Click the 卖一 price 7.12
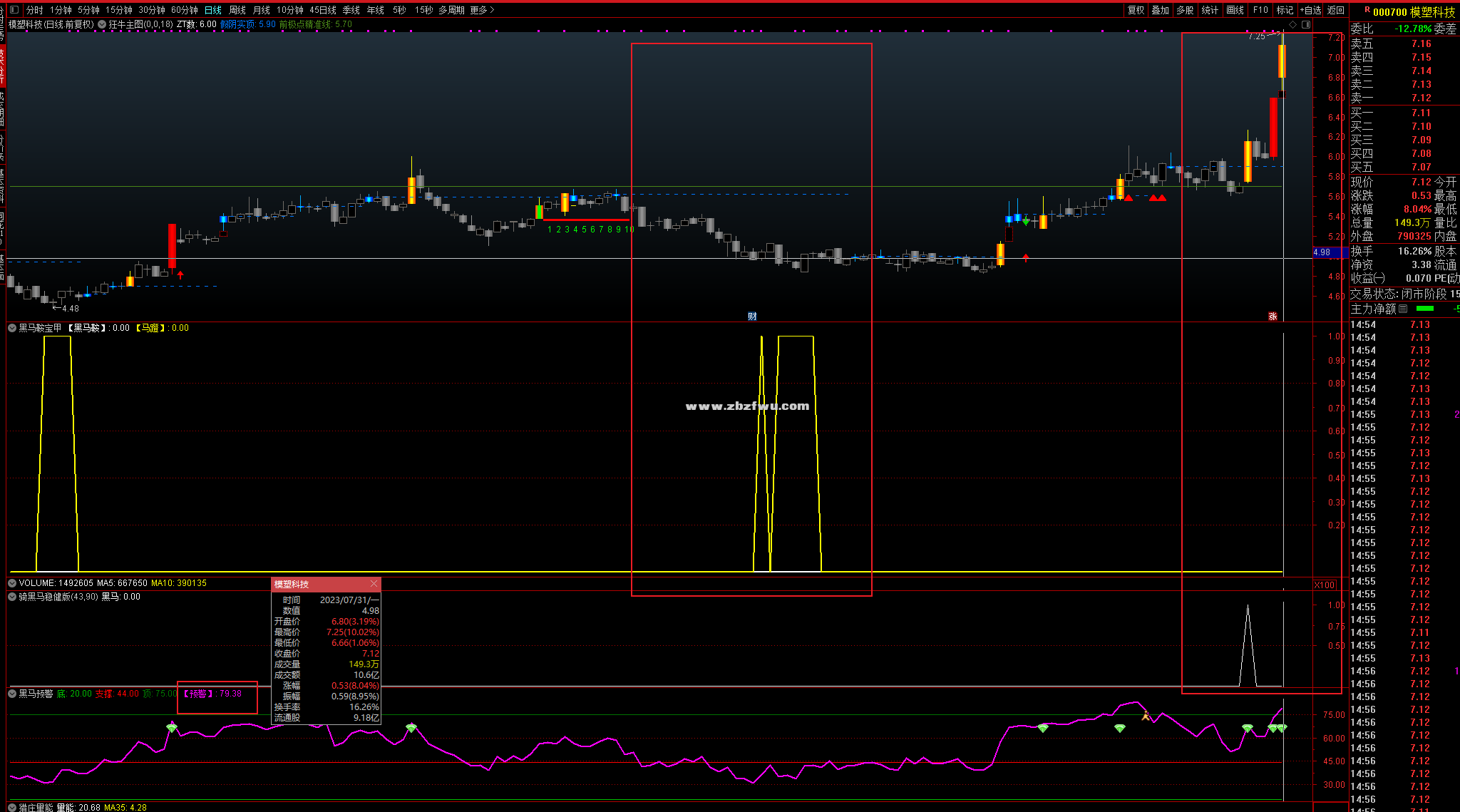Screen dimensions: 1460x812 [1421, 98]
